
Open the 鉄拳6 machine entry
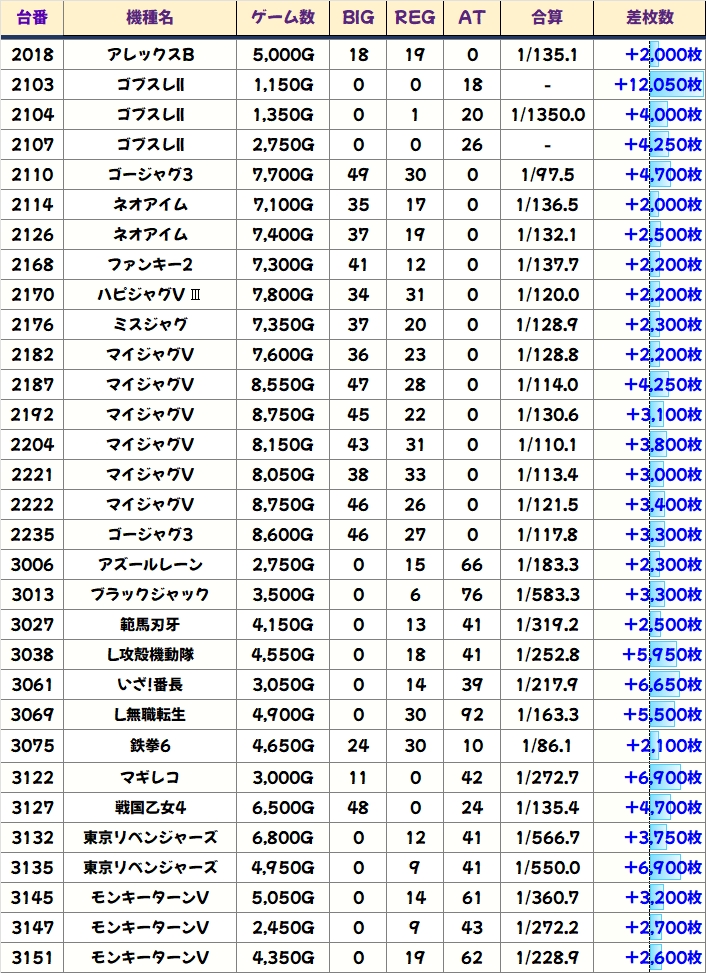coord(150,745)
